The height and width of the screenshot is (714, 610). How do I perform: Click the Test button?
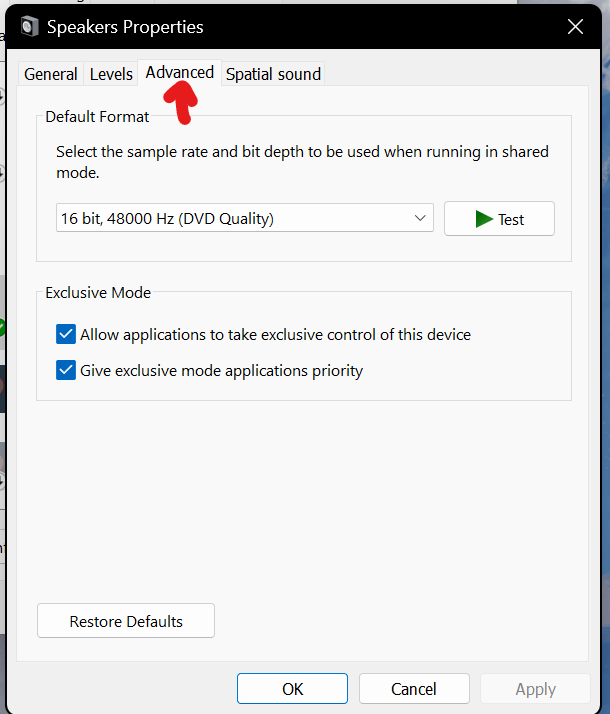coord(499,219)
